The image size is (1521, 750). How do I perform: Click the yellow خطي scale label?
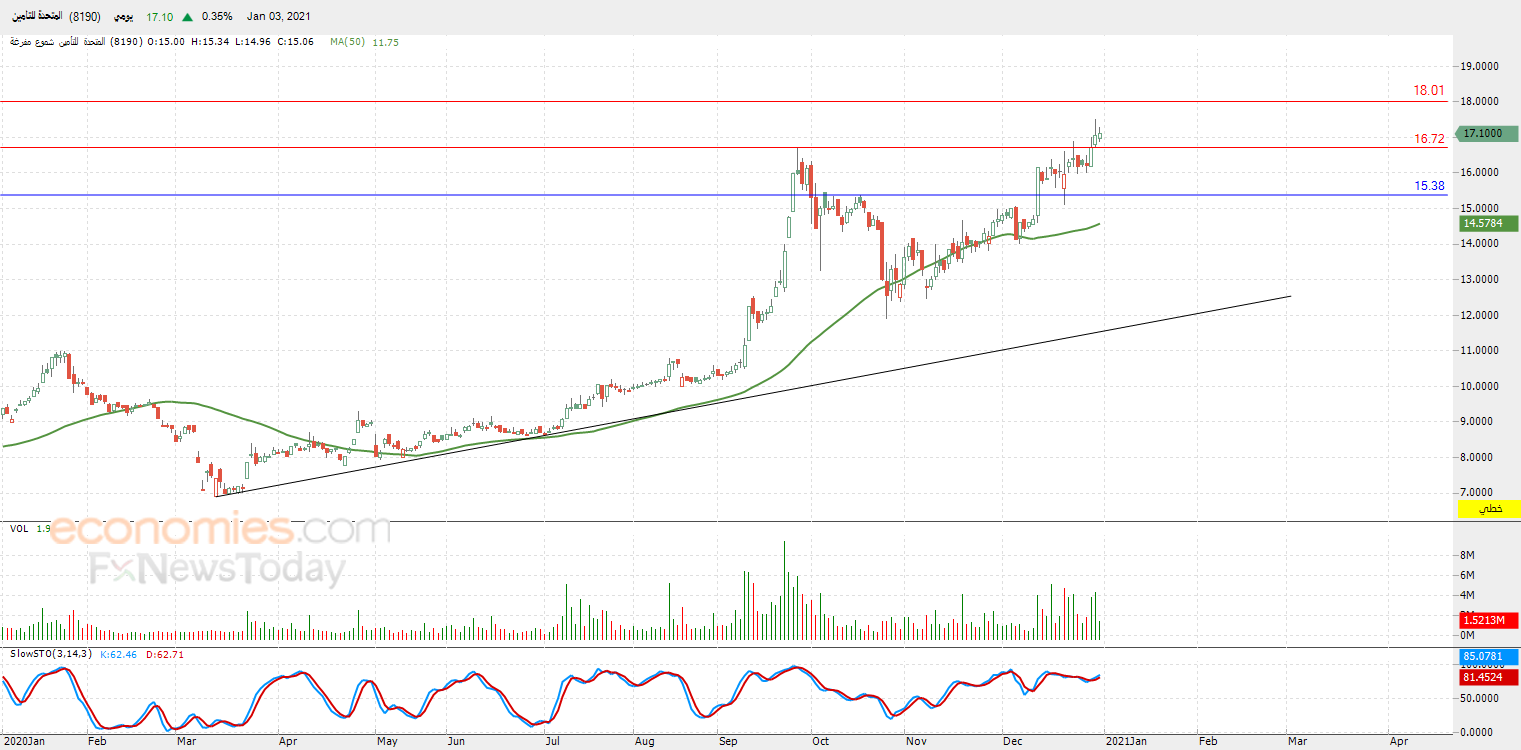[1489, 509]
